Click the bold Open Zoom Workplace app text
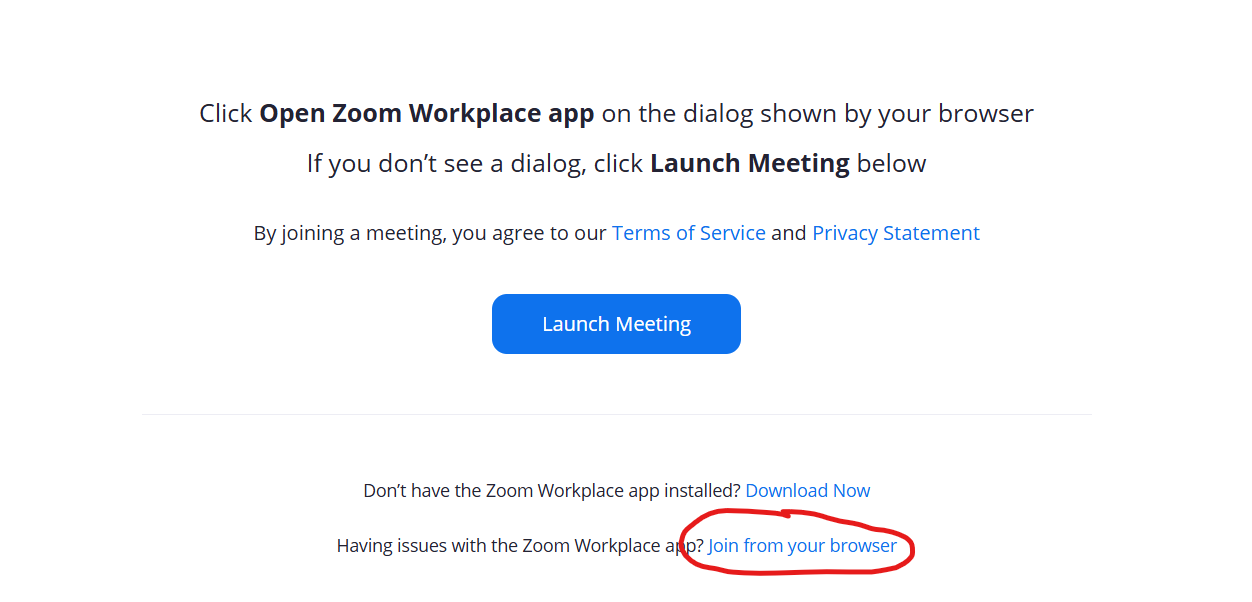This screenshot has height=602, width=1252. (x=427, y=114)
